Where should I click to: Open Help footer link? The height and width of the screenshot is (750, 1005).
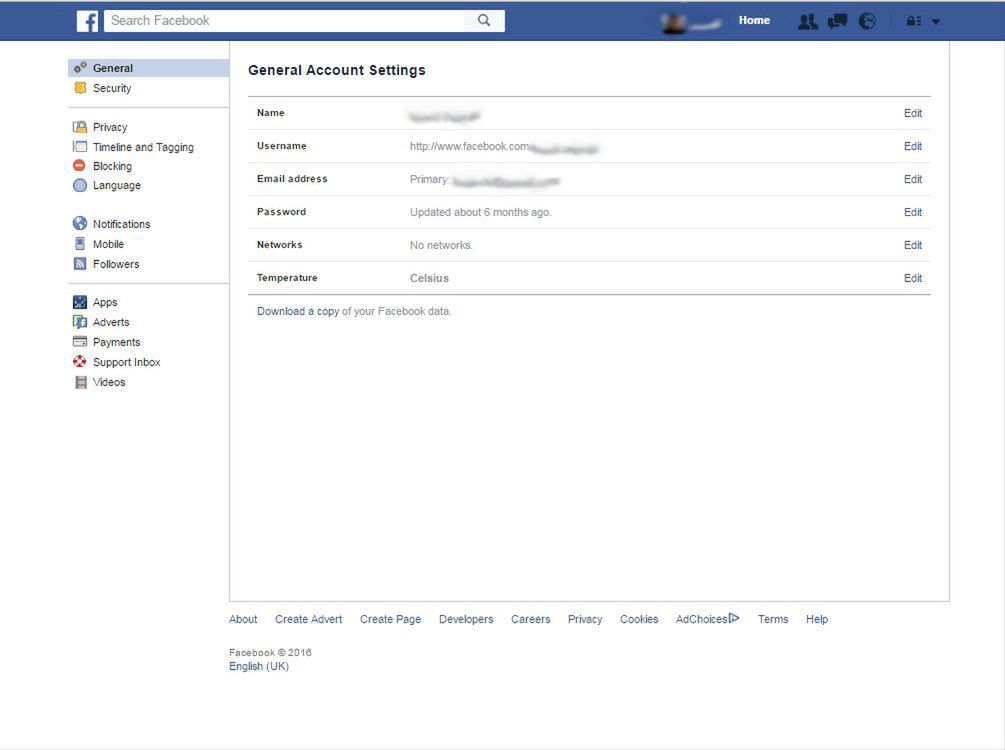tap(817, 619)
